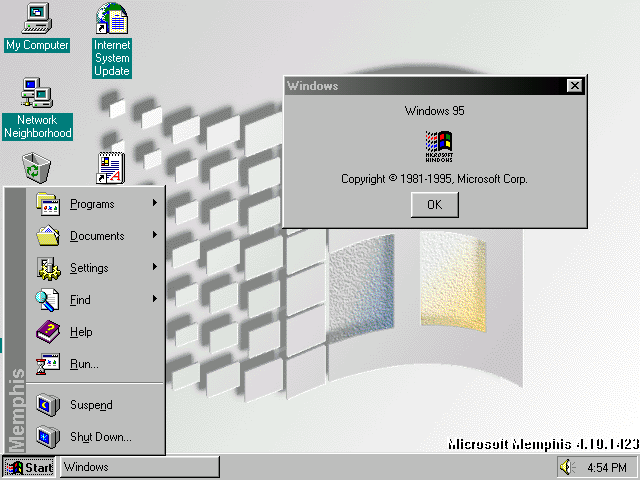This screenshot has height=480, width=640.
Task: Expand the Programs submenu arrow
Action: pos(155,204)
